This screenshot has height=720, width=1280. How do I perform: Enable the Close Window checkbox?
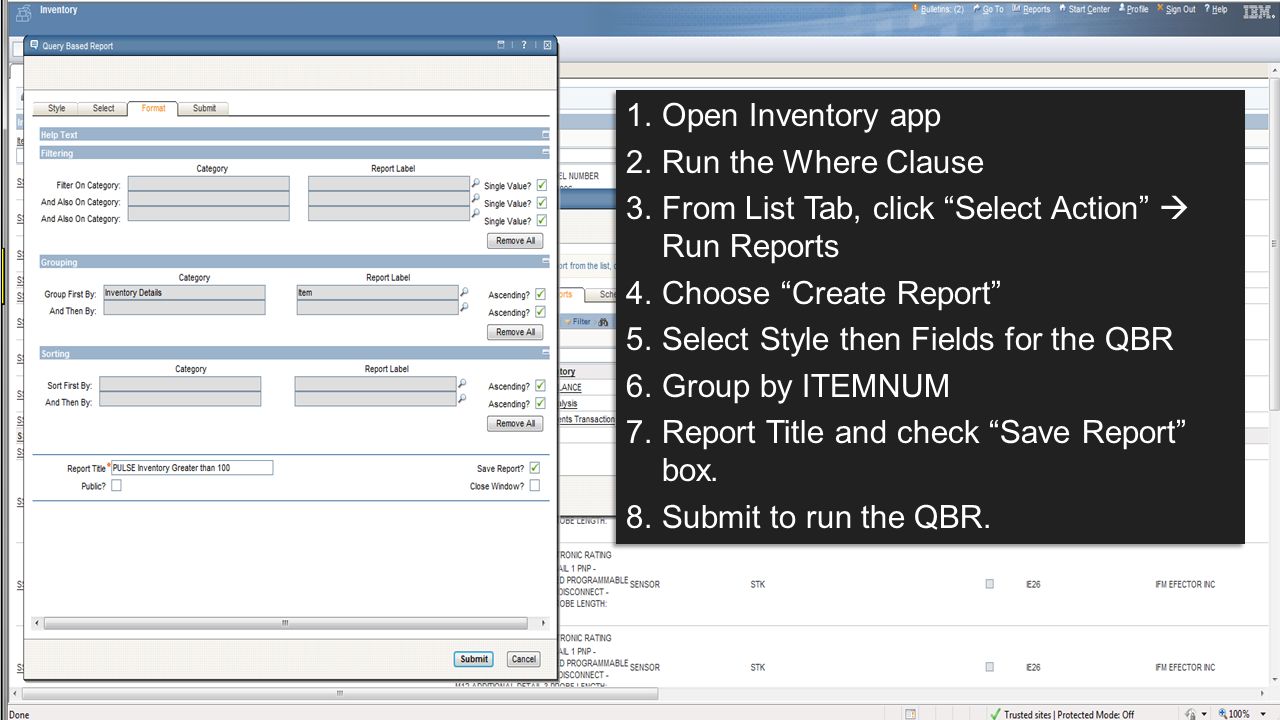[x=535, y=485]
